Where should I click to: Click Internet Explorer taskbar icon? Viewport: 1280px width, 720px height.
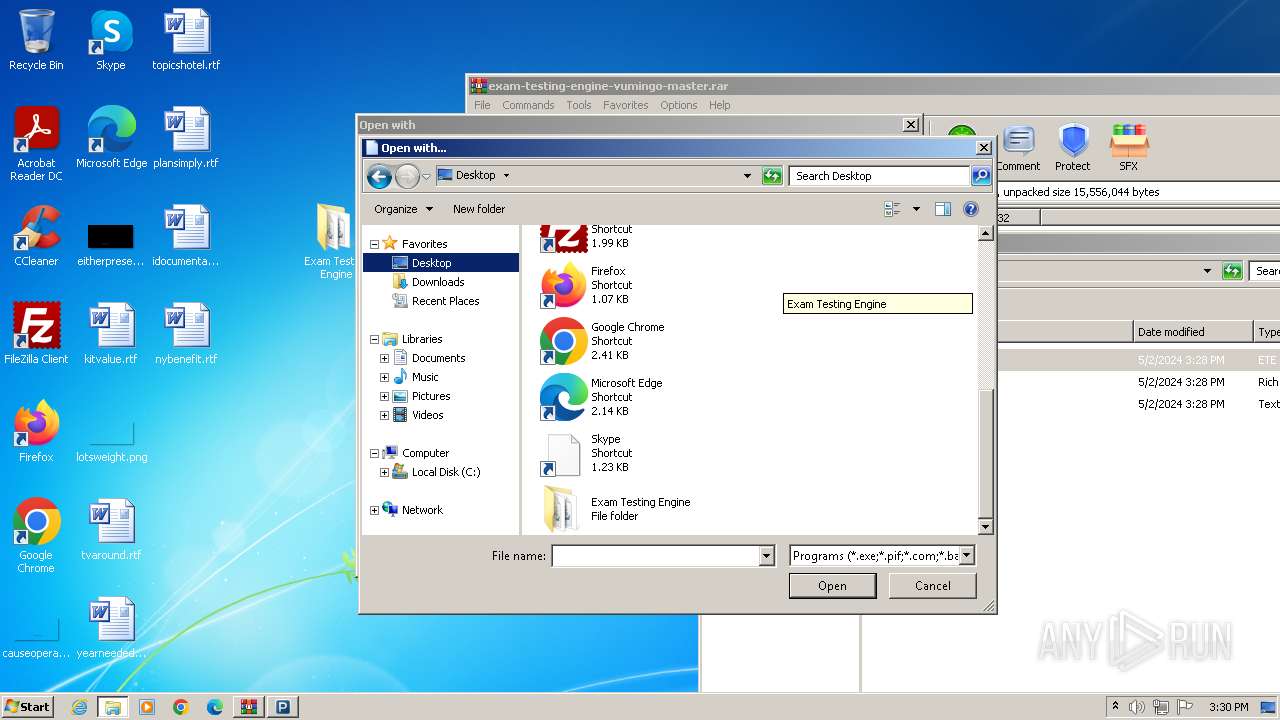[x=79, y=707]
